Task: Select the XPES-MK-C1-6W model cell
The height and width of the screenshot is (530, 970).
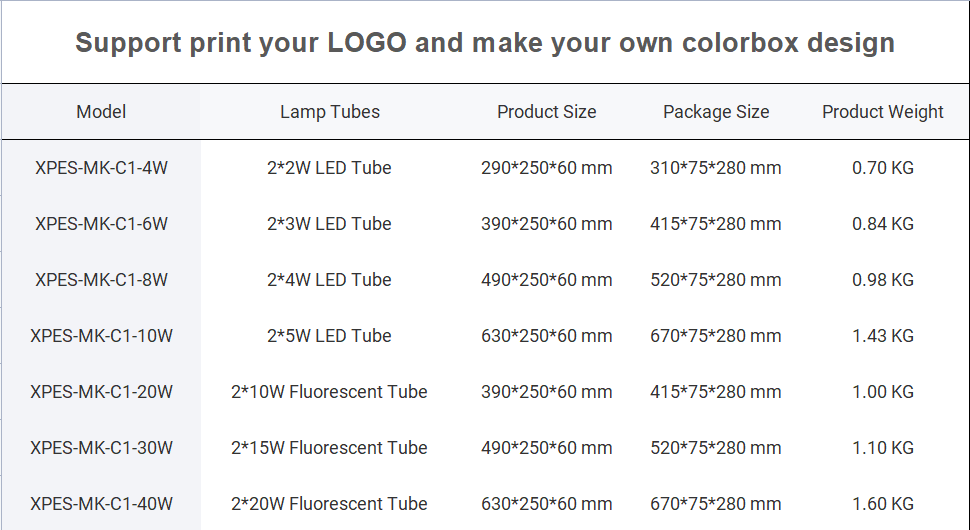Action: coord(101,224)
